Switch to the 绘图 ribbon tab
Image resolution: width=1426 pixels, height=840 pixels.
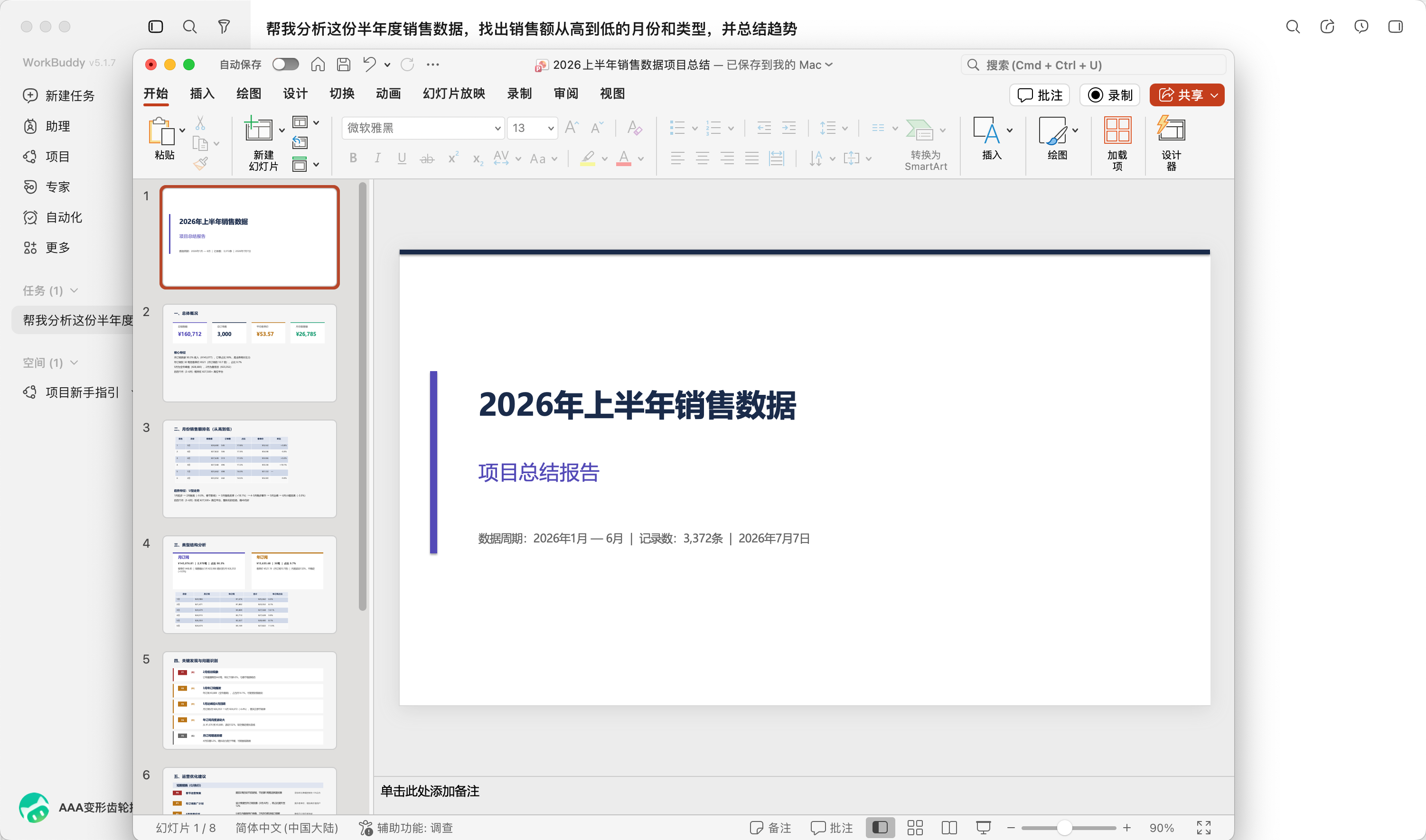(x=249, y=93)
